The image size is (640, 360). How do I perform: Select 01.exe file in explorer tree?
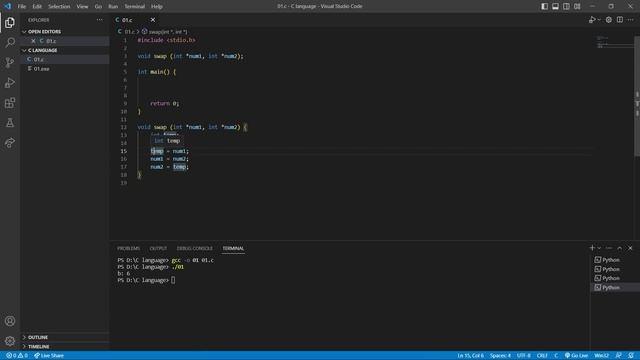[65, 69]
